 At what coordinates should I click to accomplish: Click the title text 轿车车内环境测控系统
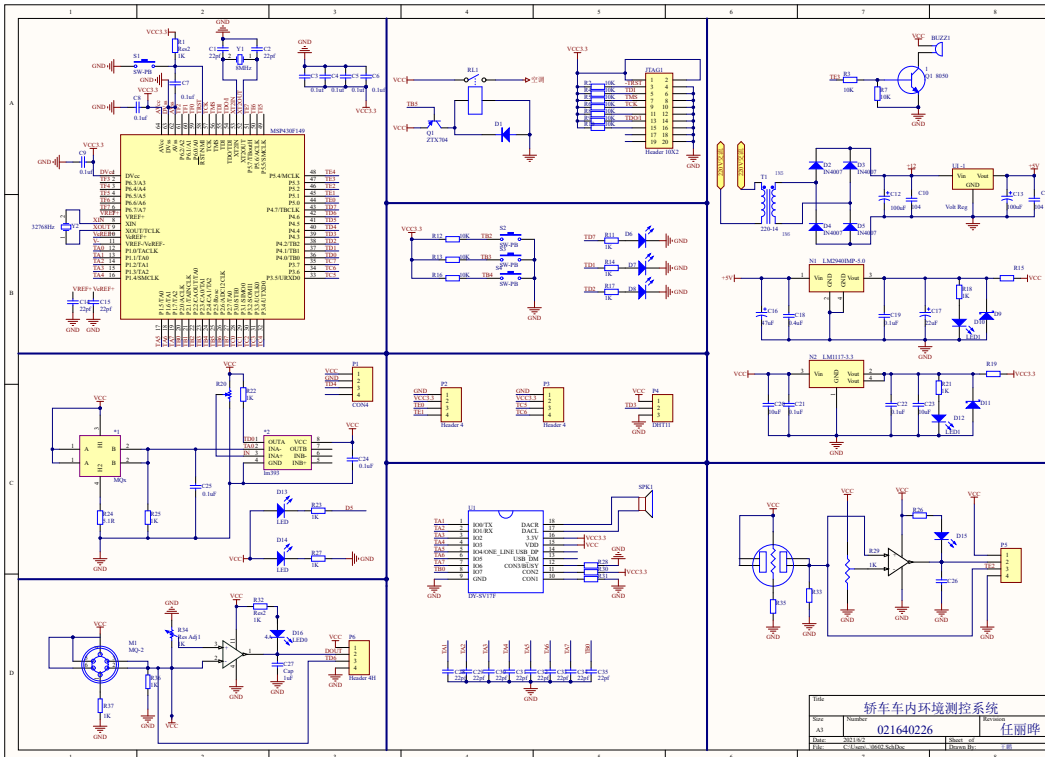(930, 708)
